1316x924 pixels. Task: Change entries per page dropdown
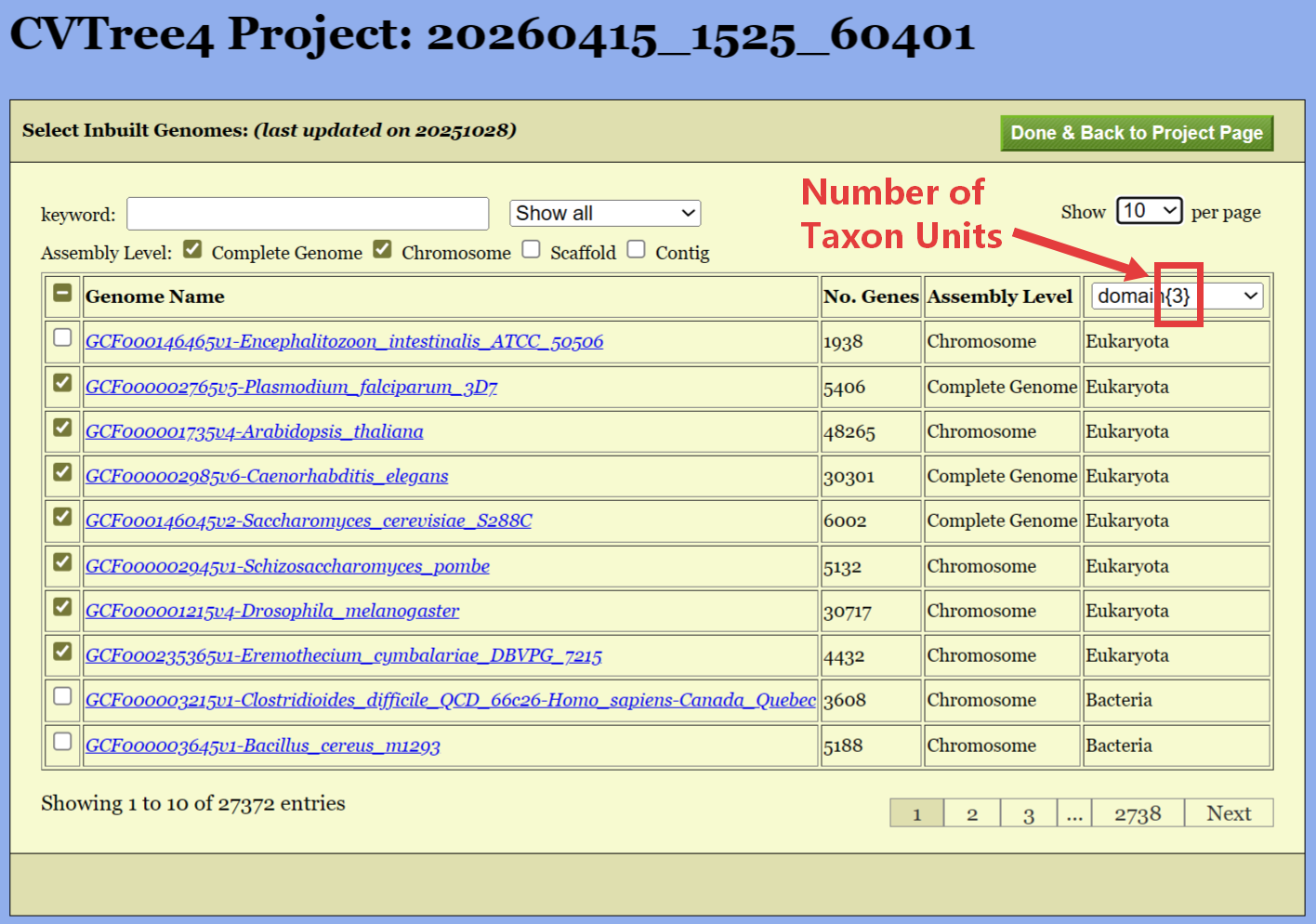[1149, 211]
